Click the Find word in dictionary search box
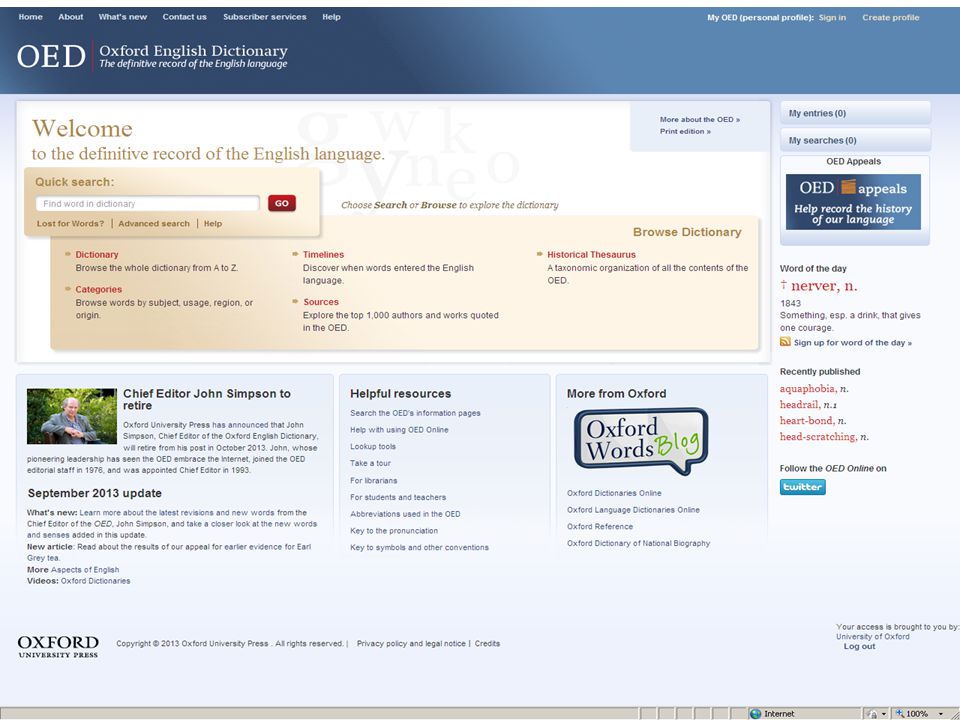960x720 pixels. coord(148,203)
